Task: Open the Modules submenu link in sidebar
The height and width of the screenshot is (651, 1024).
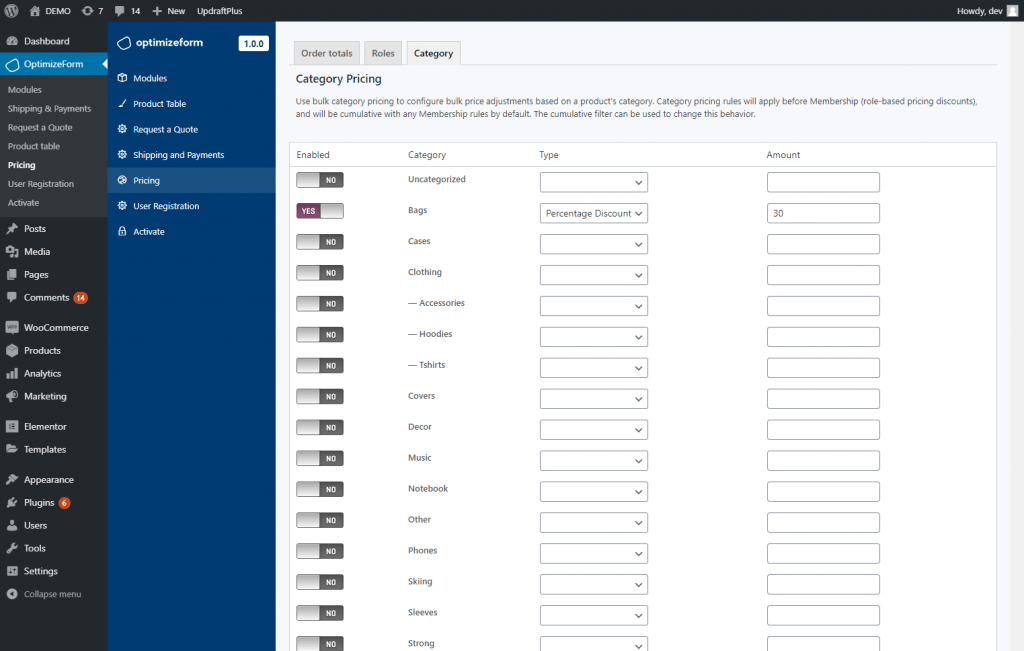Action: point(25,89)
